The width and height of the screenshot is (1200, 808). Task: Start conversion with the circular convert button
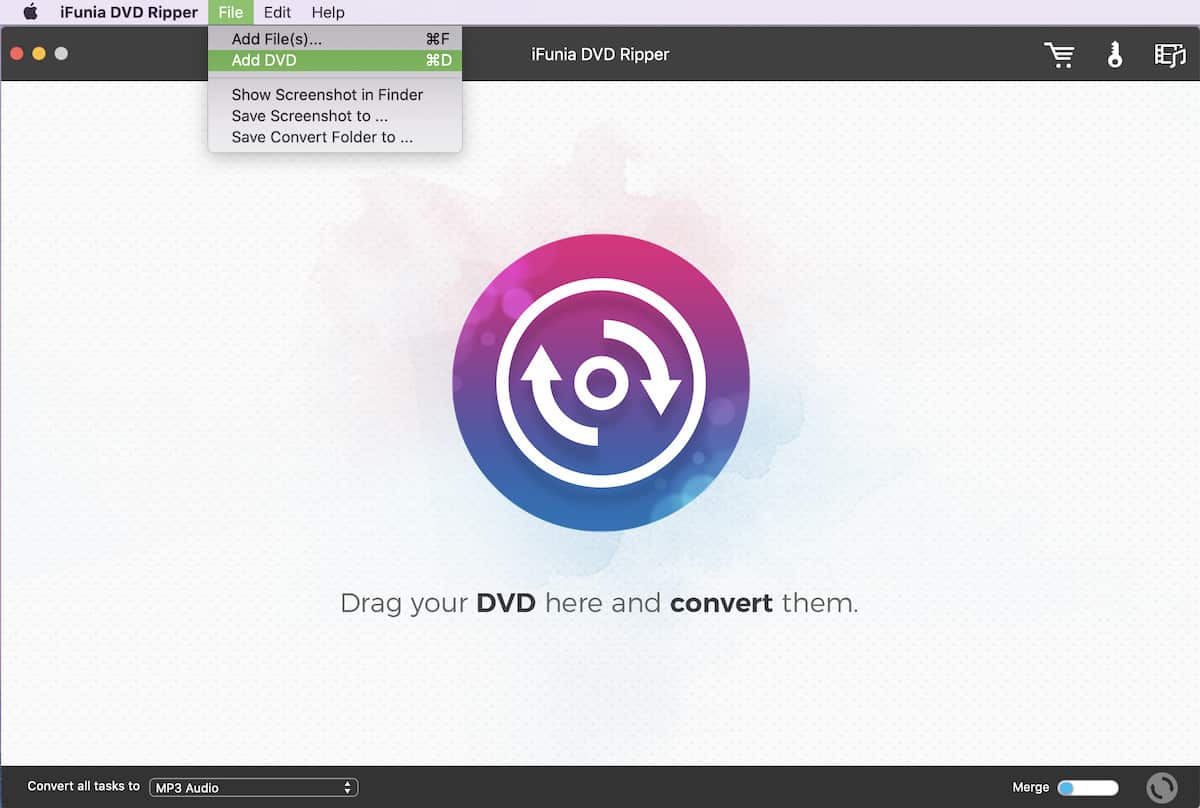pos(1161,788)
